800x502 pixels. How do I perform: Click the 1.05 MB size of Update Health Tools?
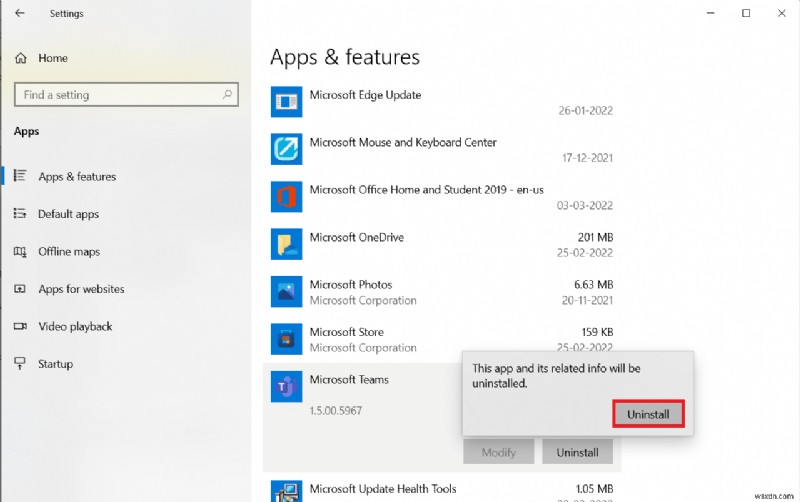coord(594,489)
